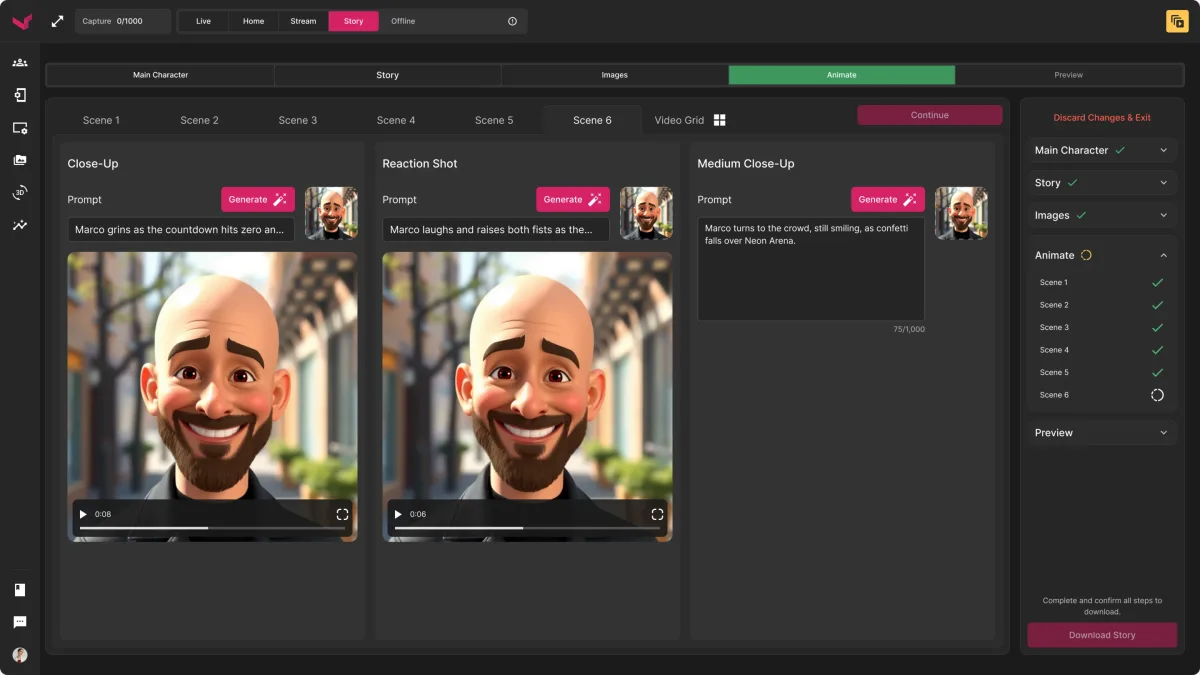The height and width of the screenshot is (675, 1200).
Task: Open the 3D sidebar icon
Action: point(20,193)
